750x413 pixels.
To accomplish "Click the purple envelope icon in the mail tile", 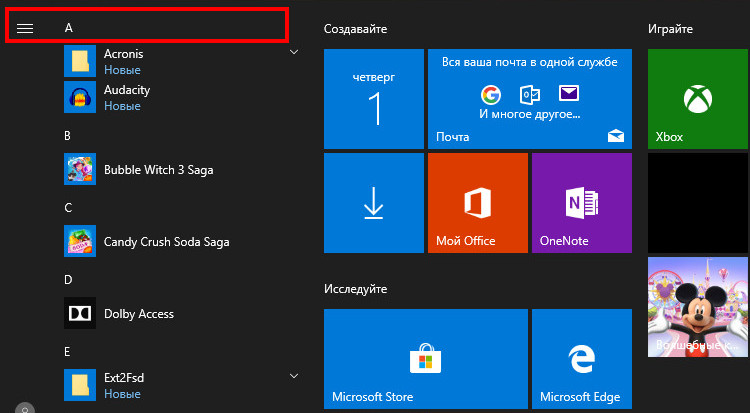I will (569, 93).
